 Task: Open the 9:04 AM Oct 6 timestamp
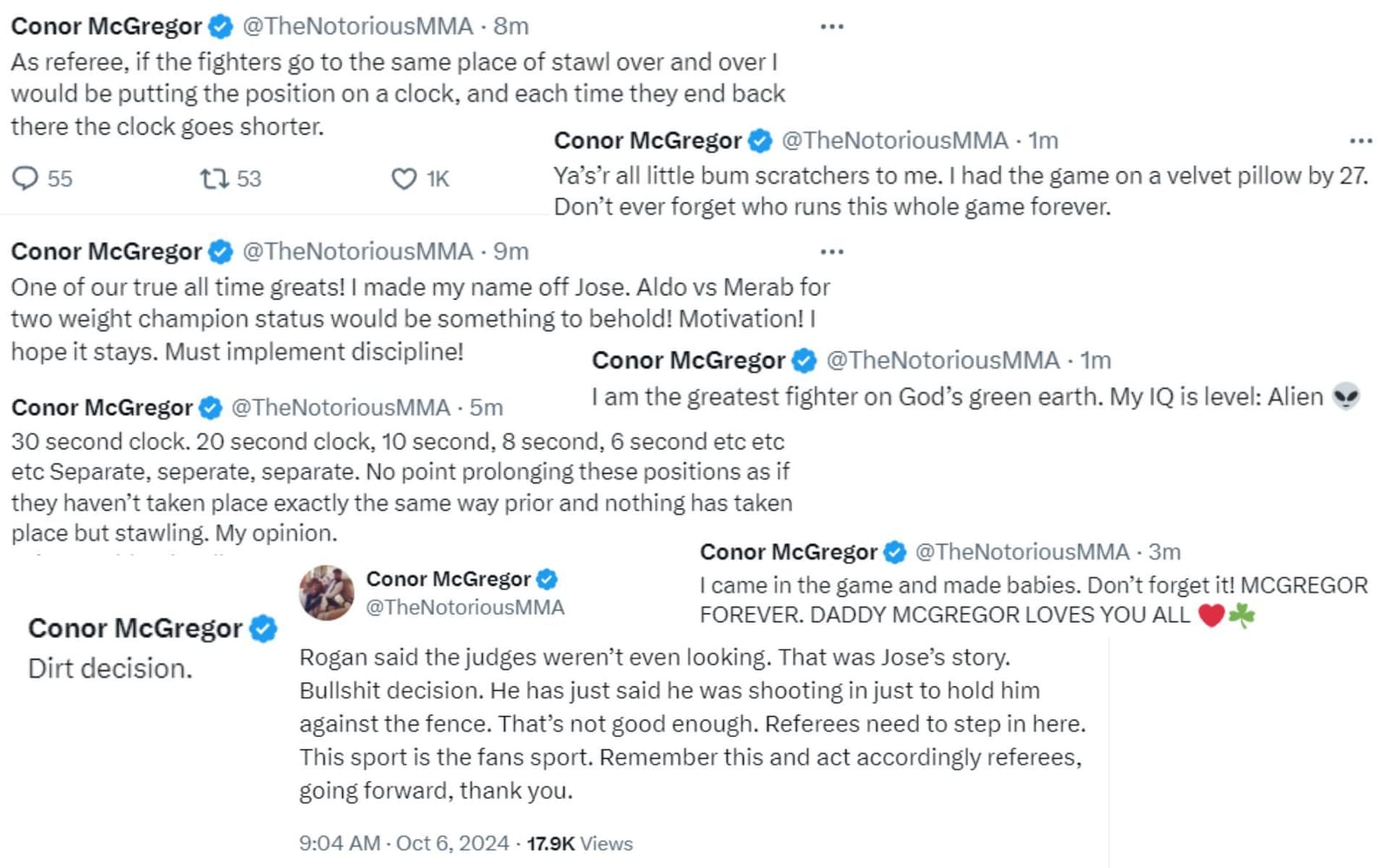tap(403, 843)
